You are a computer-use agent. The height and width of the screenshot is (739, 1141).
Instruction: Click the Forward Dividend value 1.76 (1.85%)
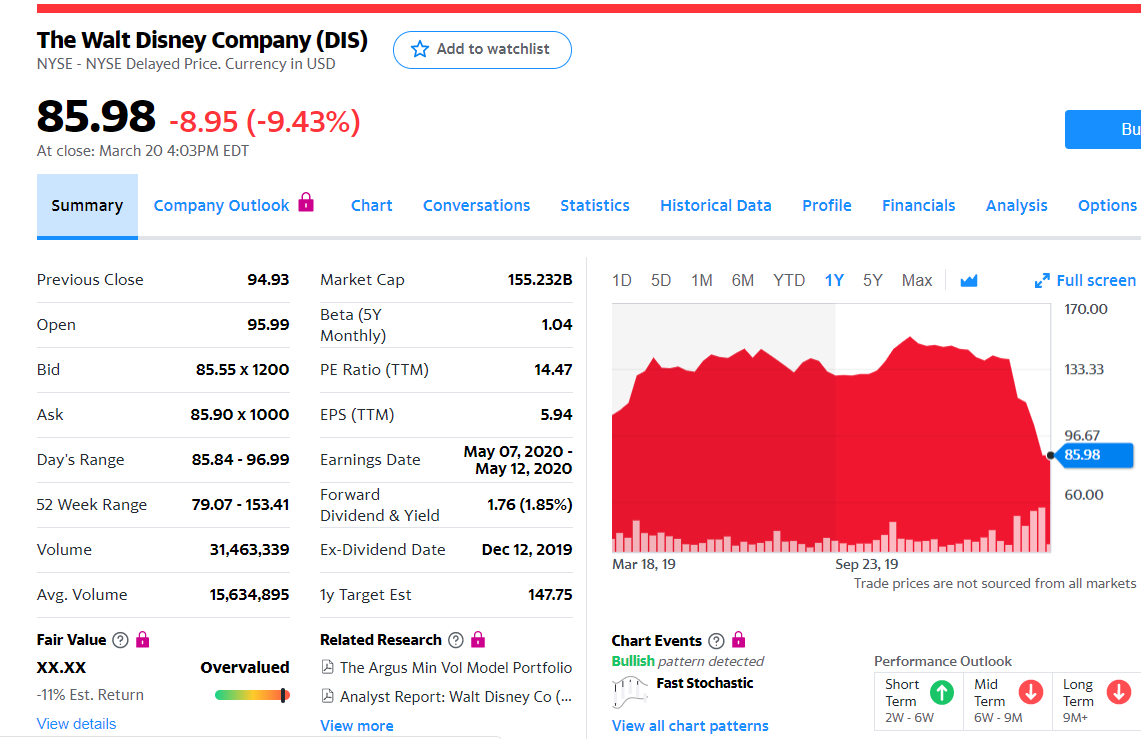[530, 504]
